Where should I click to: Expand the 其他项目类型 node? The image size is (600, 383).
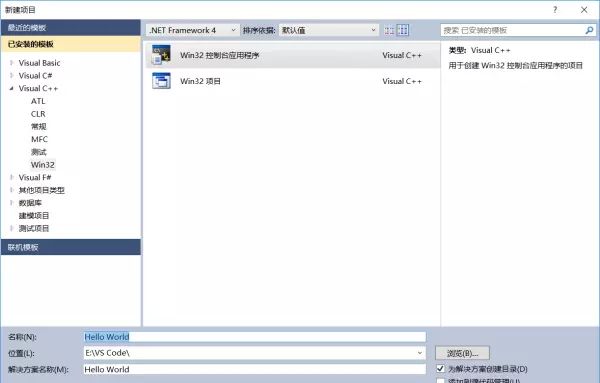[11, 190]
